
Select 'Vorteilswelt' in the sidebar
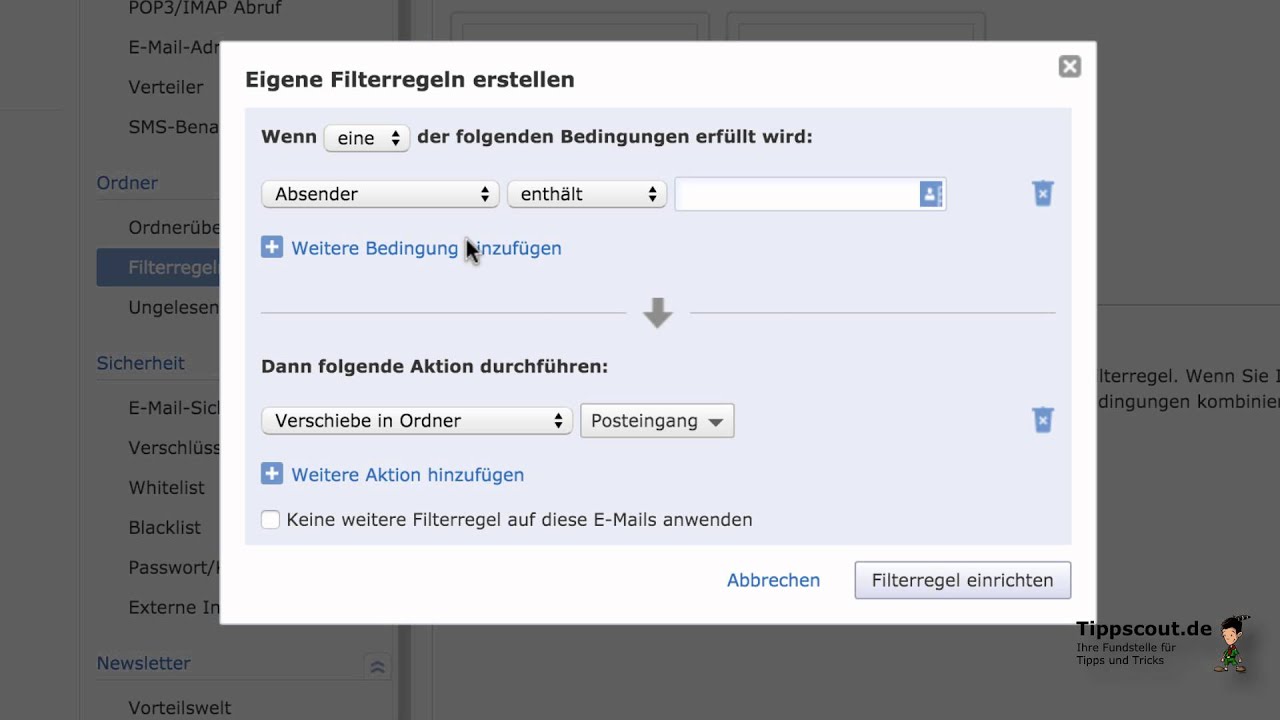(x=179, y=708)
